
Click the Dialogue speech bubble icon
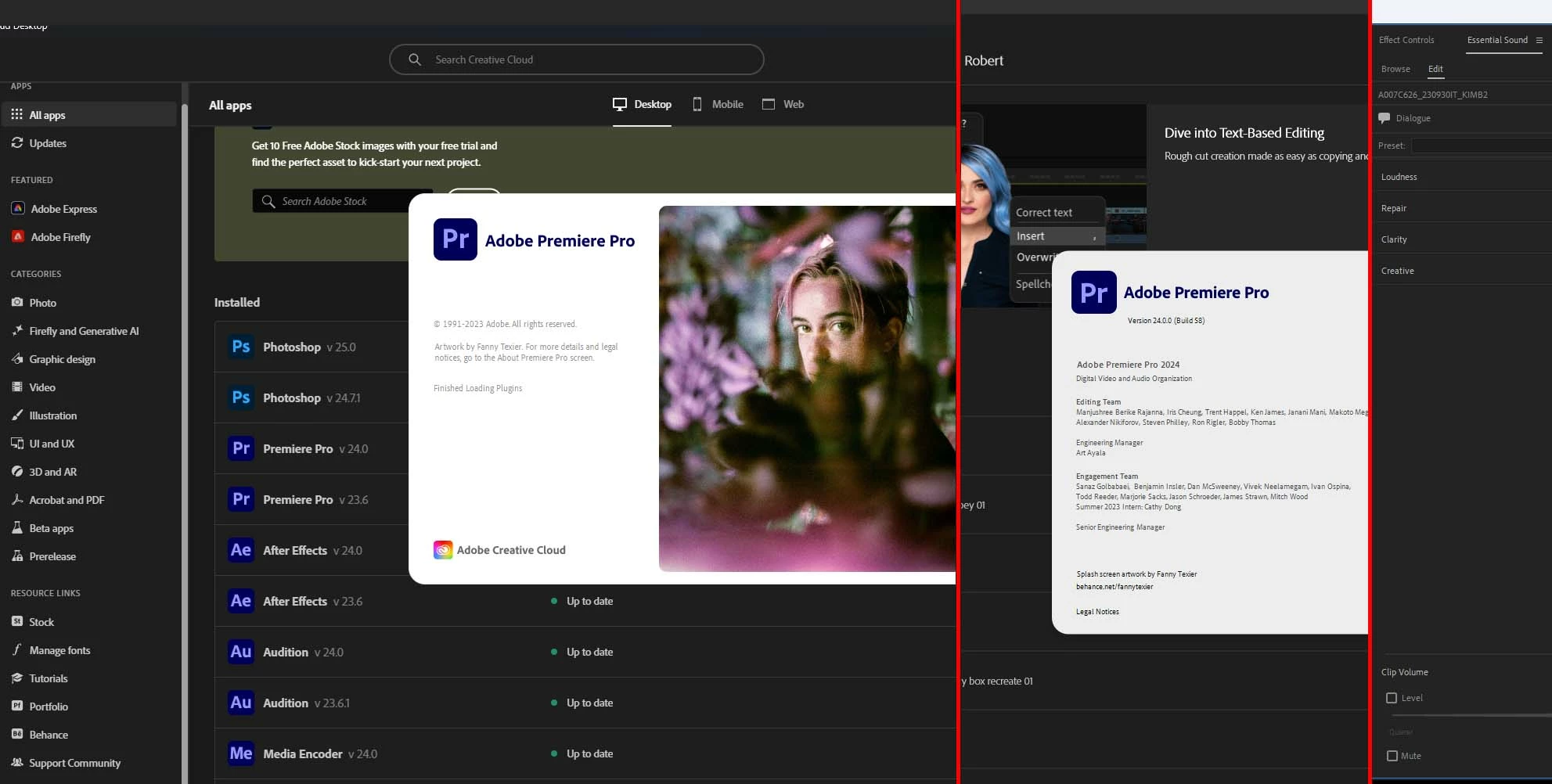click(x=1385, y=118)
